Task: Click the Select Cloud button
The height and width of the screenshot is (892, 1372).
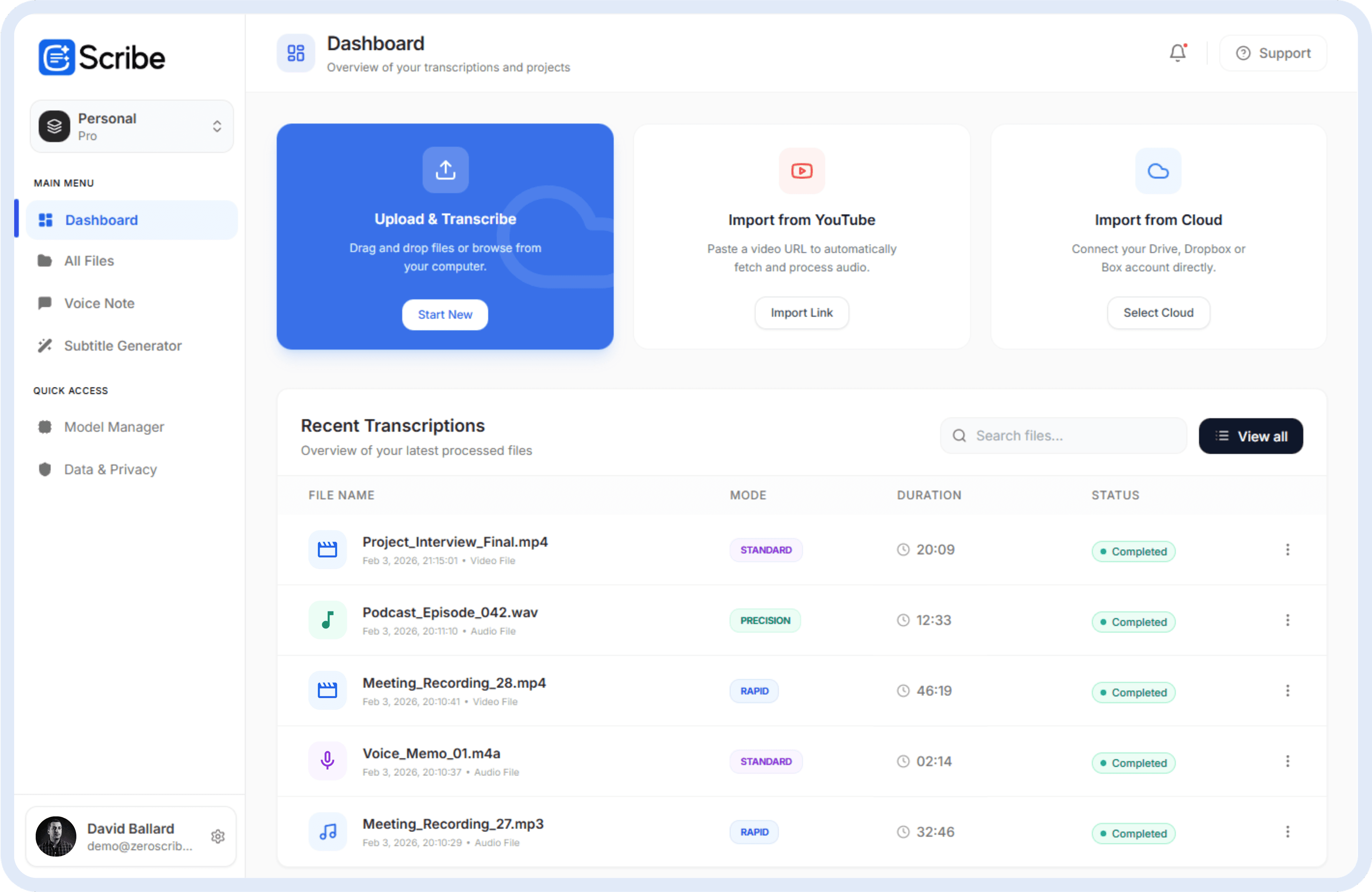Action: point(1158,312)
